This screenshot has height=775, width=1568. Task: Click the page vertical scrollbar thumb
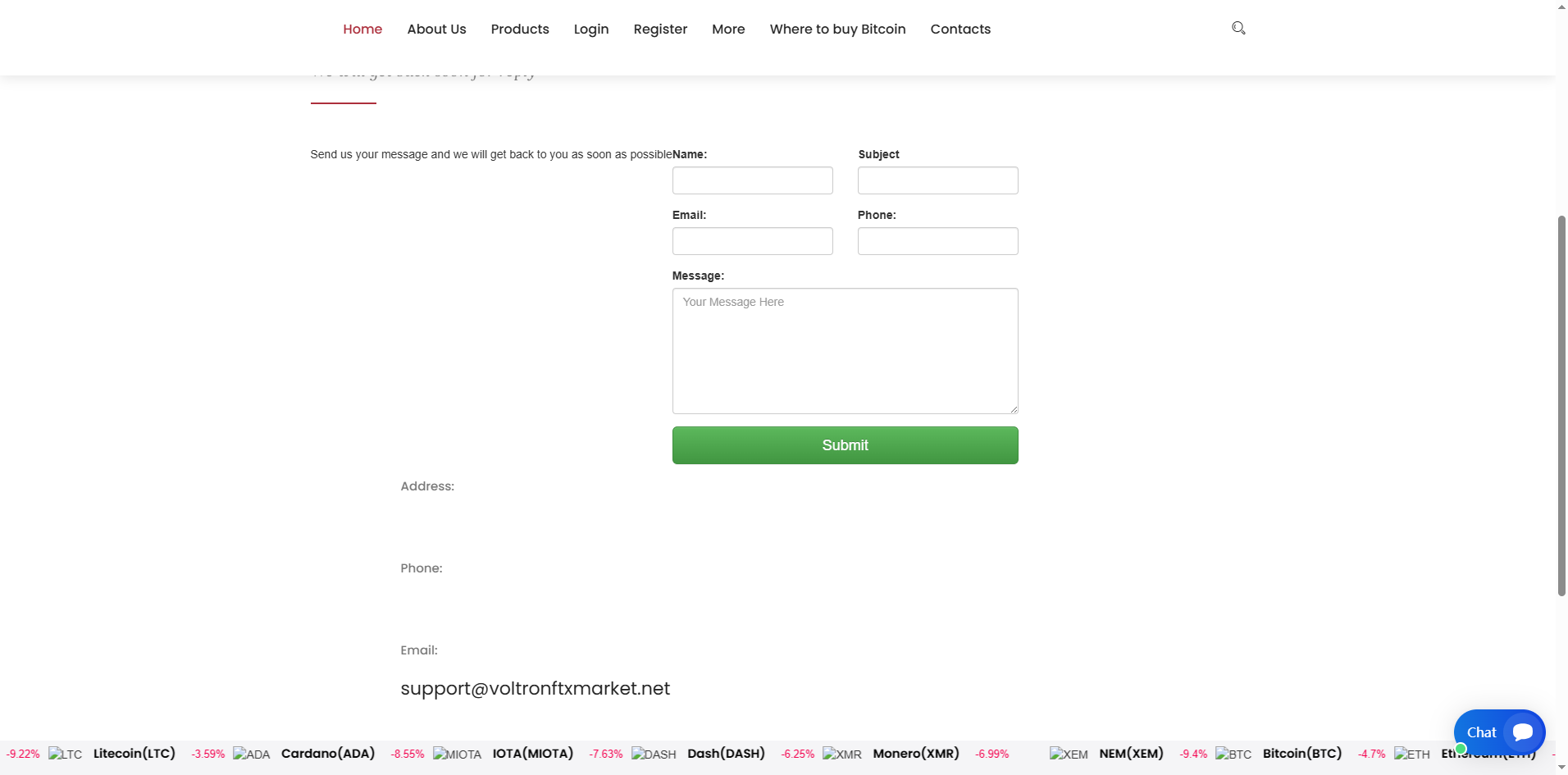(x=1561, y=405)
